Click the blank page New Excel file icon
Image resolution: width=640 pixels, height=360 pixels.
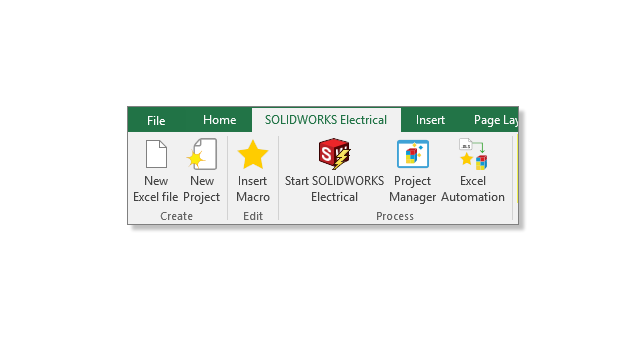click(x=156, y=154)
